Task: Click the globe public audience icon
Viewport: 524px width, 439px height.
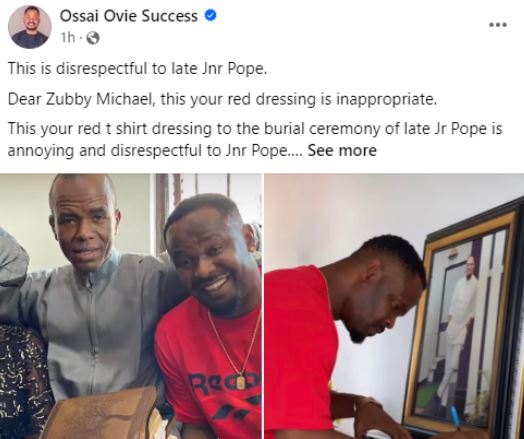Action: (93, 38)
